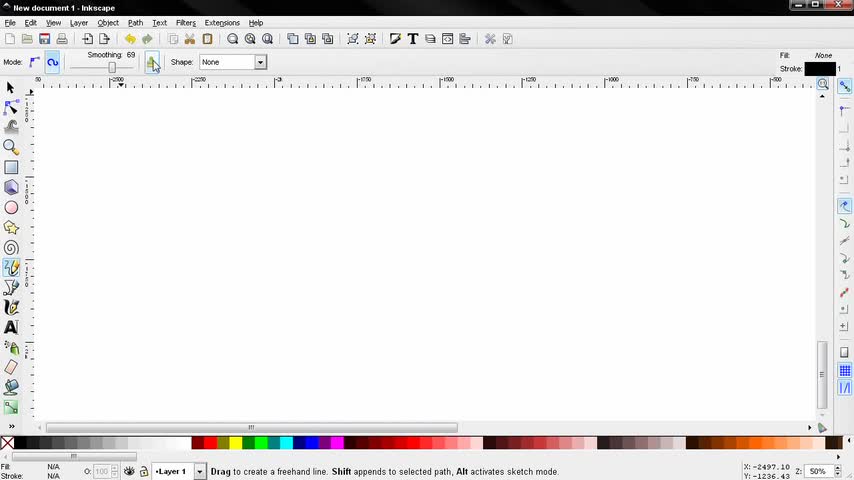Image resolution: width=854 pixels, height=480 pixels.
Task: Select the Zoom magnifier tool
Action: point(11,147)
